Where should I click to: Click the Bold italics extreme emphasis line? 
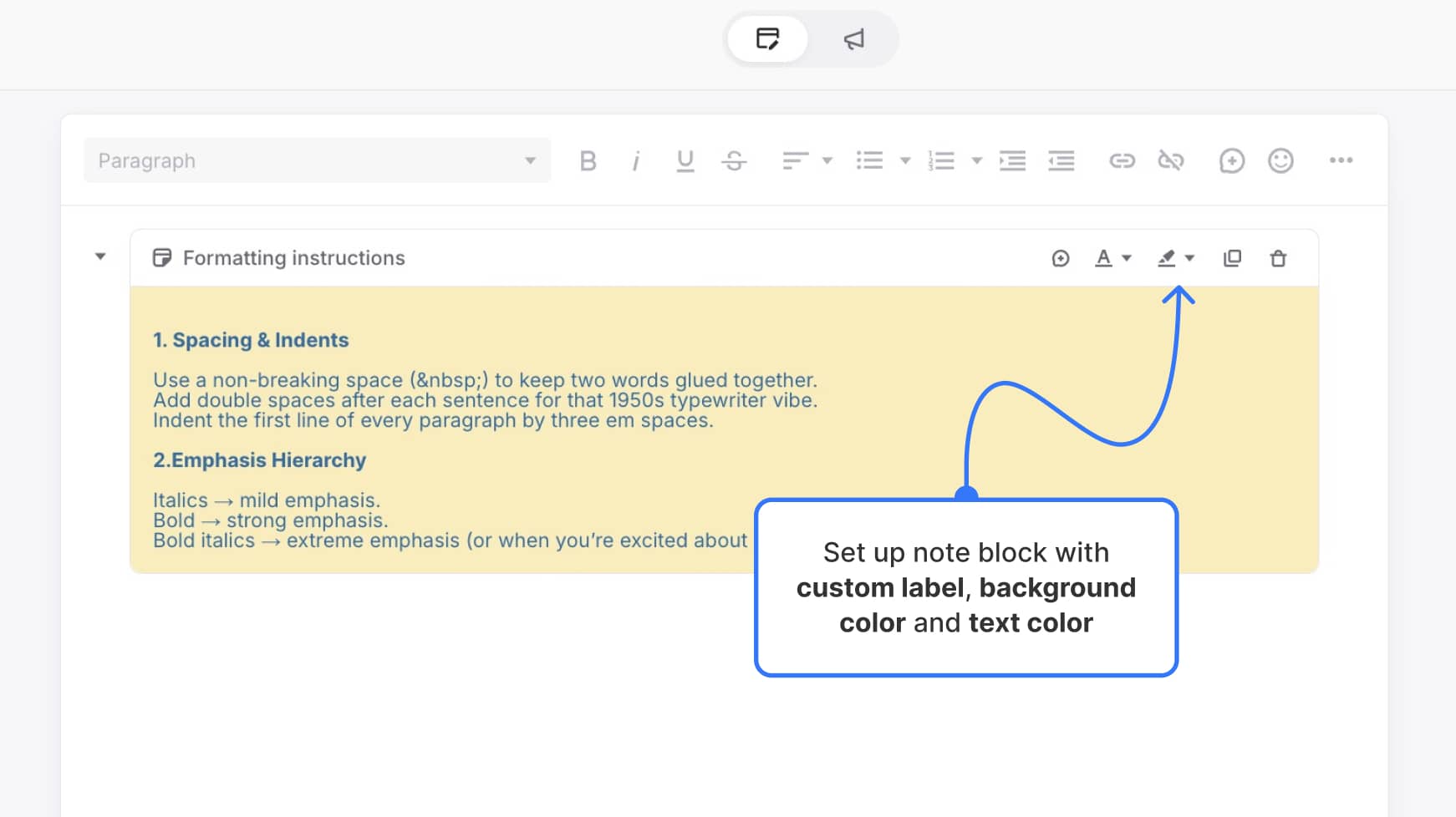coord(451,540)
